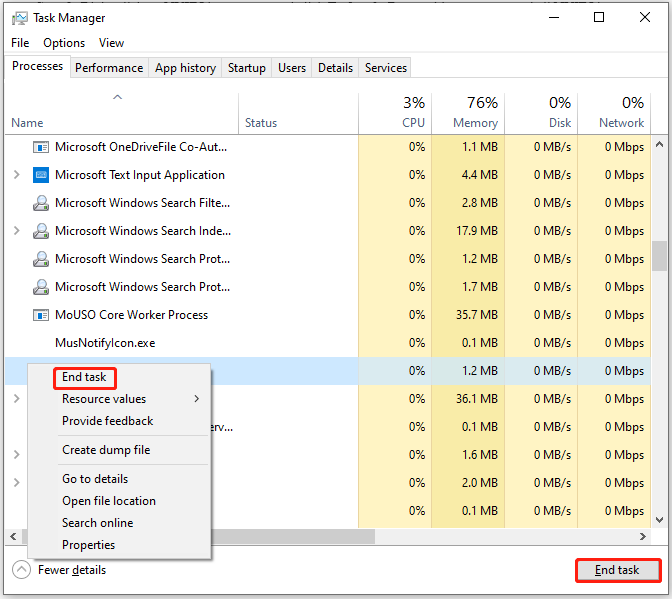The width and height of the screenshot is (672, 599).
Task: Expand Microsoft Text Input Application row
Action: [16, 175]
